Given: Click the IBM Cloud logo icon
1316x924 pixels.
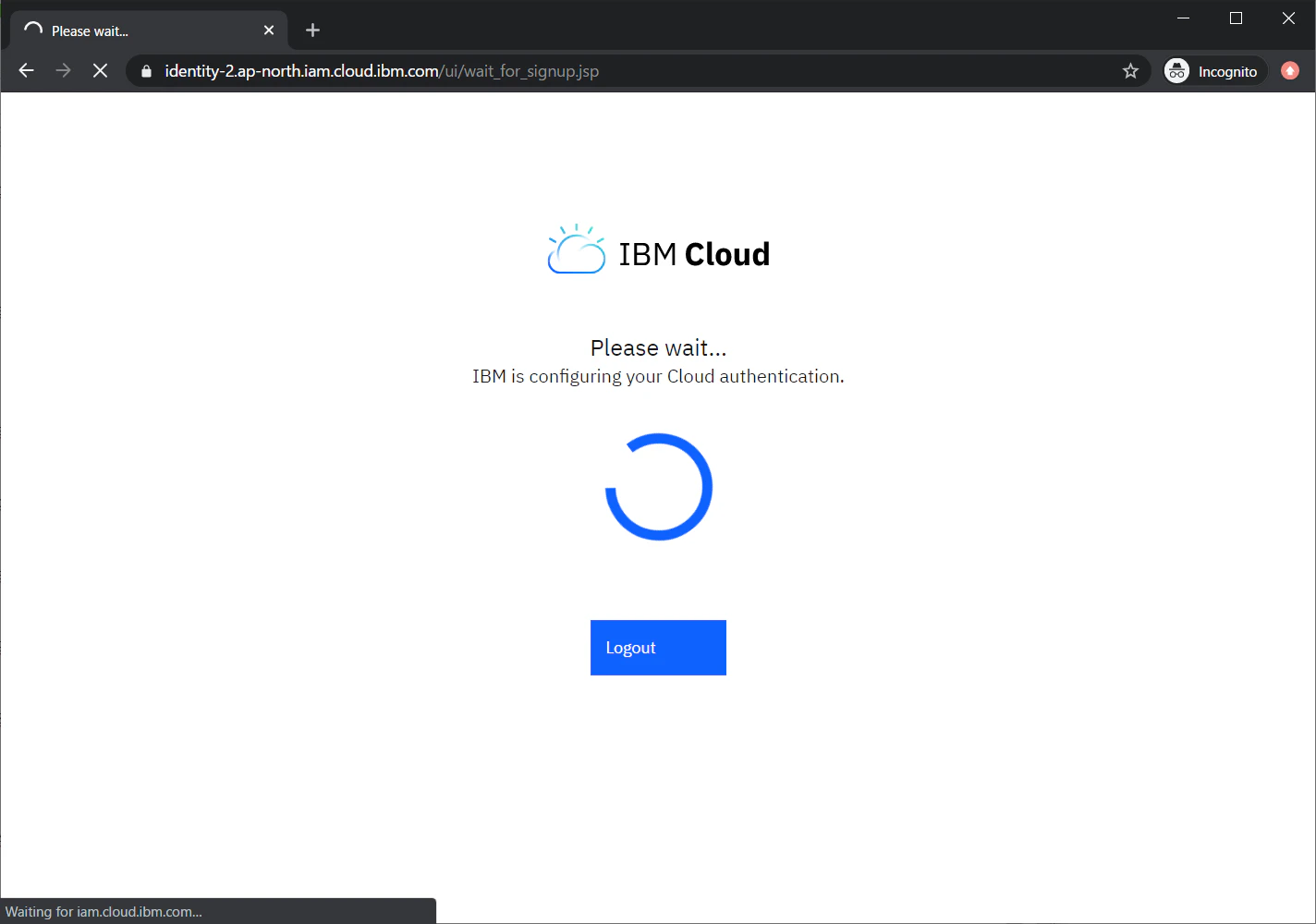Looking at the screenshot, I should tap(577, 249).
